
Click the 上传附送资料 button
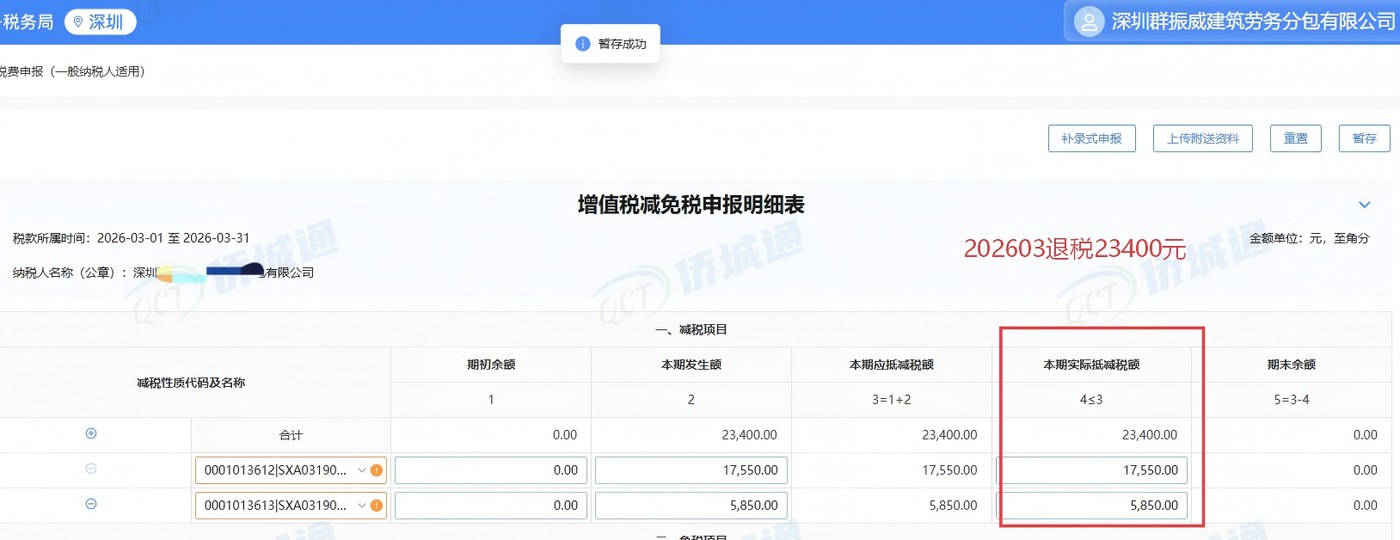tap(1203, 139)
